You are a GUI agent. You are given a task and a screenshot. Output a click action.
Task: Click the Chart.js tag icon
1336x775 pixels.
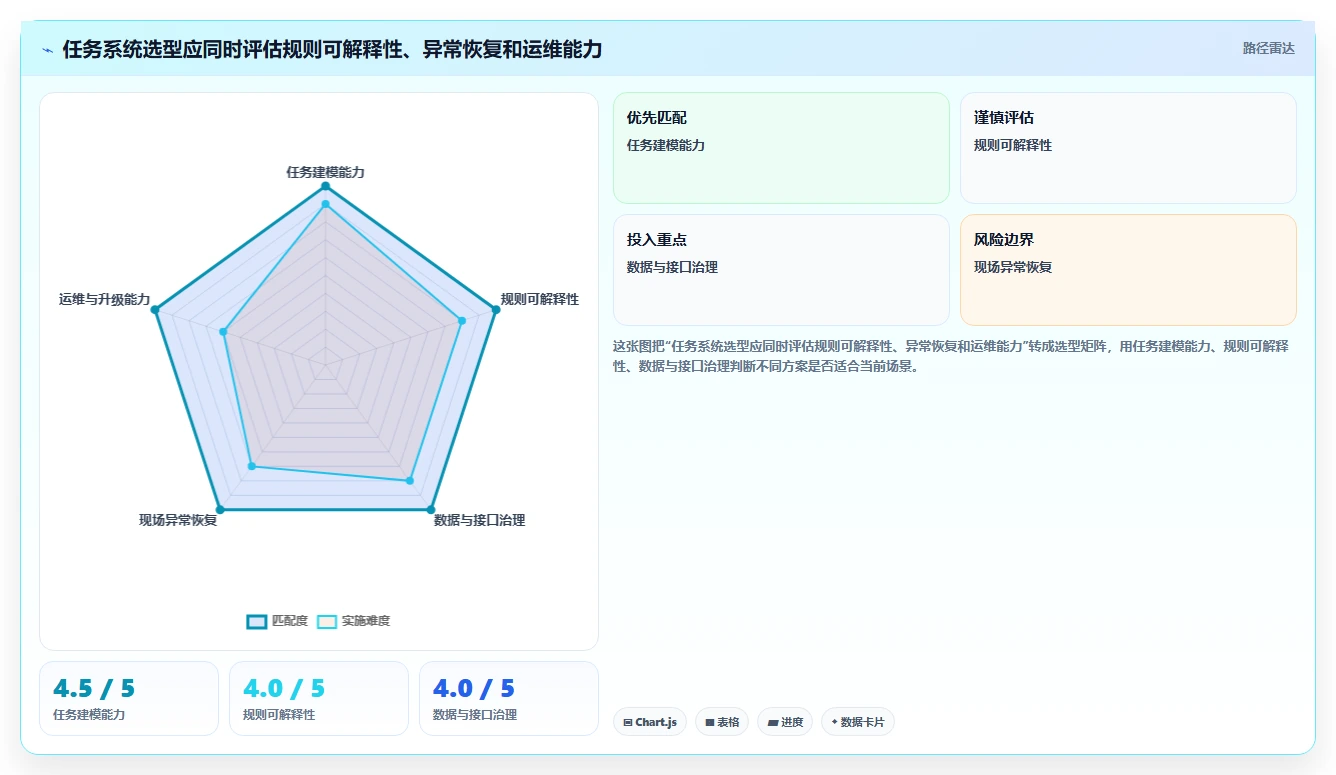[x=628, y=722]
